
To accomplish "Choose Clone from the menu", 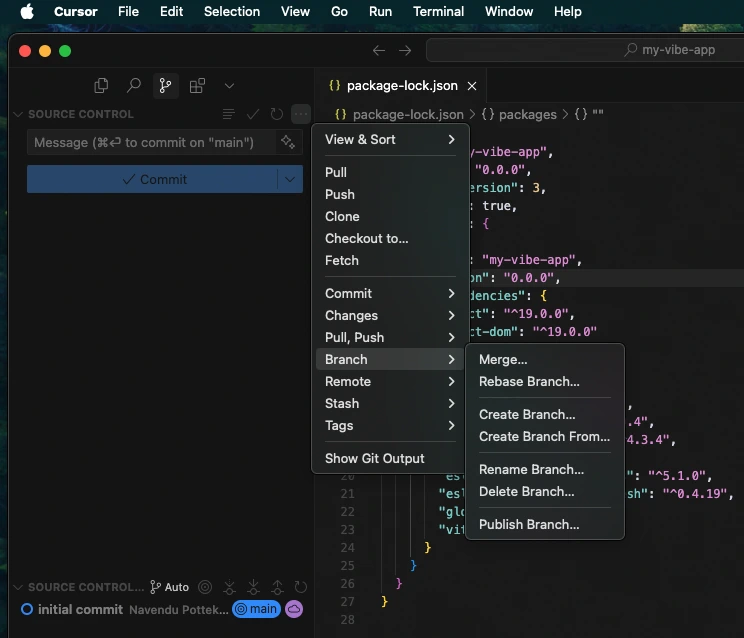I will coord(390,216).
